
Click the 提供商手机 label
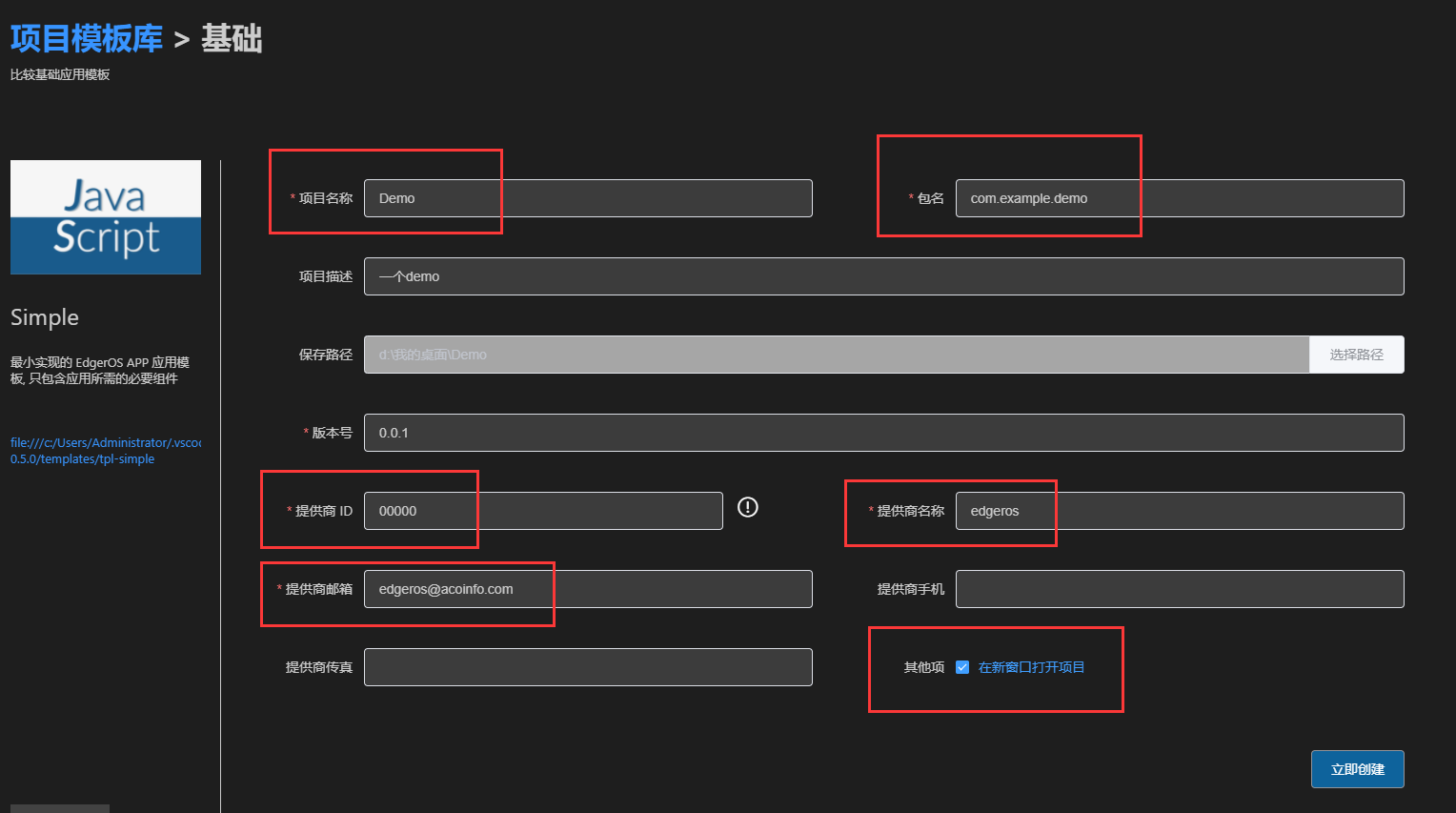click(910, 589)
